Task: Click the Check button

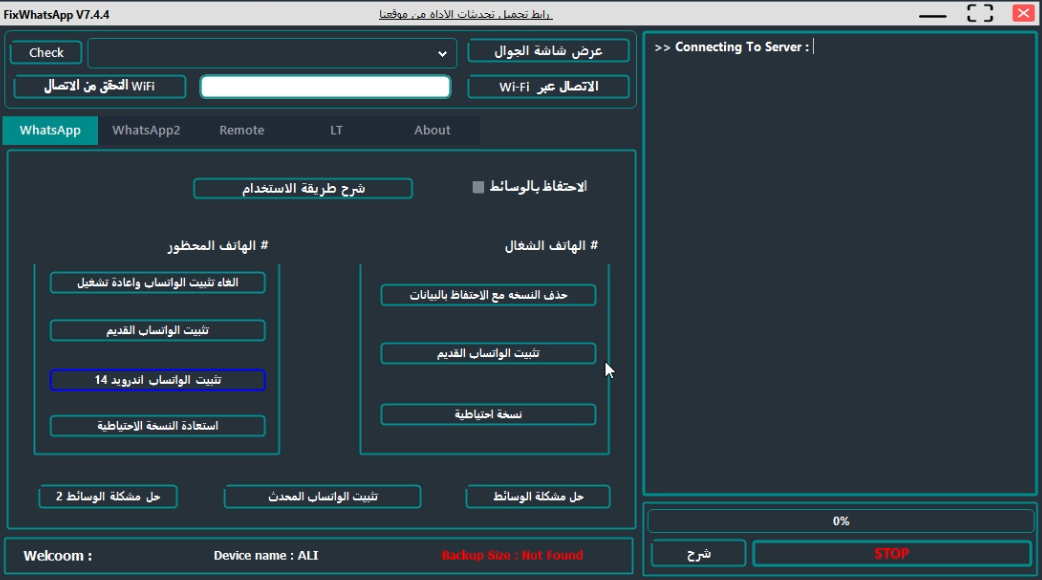Action: [x=46, y=53]
